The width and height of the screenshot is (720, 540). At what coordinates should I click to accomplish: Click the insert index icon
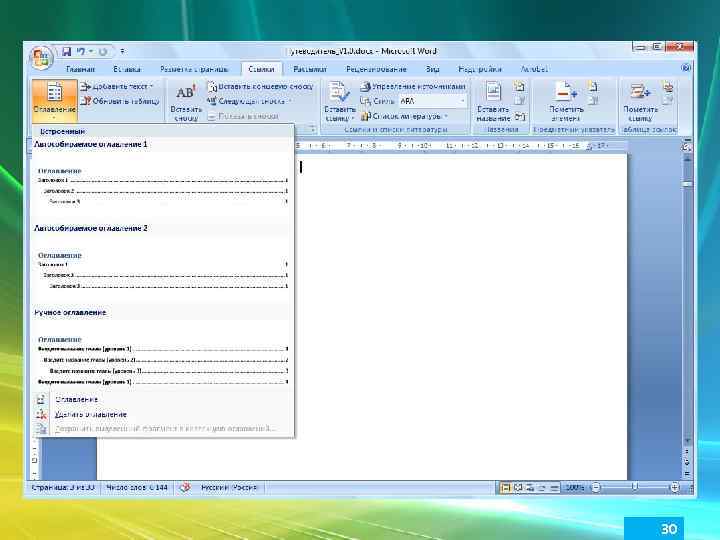[593, 86]
